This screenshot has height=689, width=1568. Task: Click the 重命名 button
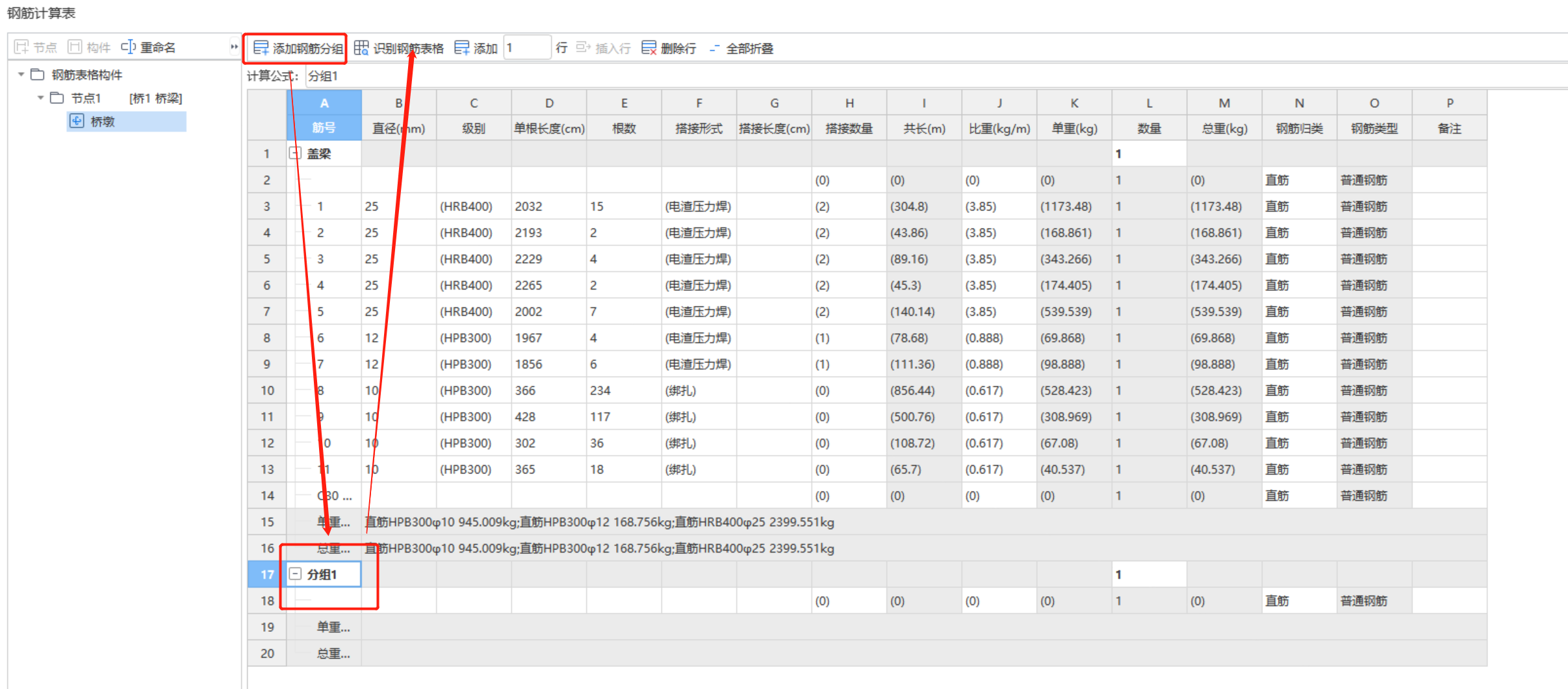(x=148, y=47)
